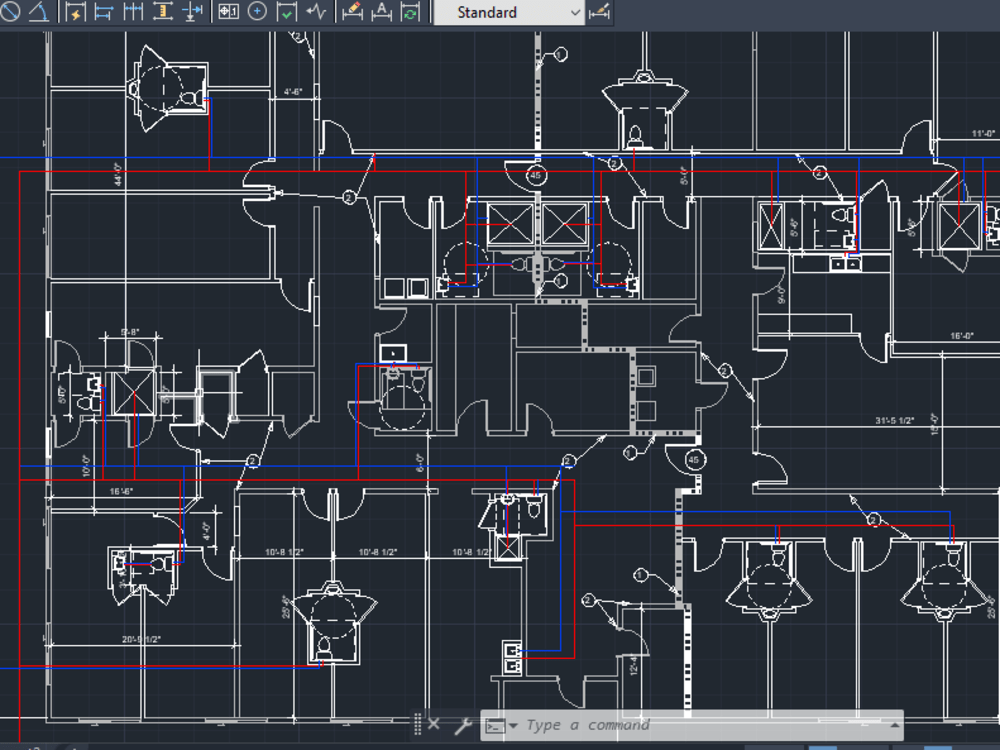
Task: Open the command line customization dropdown arrow
Action: pyautogui.click(x=511, y=726)
